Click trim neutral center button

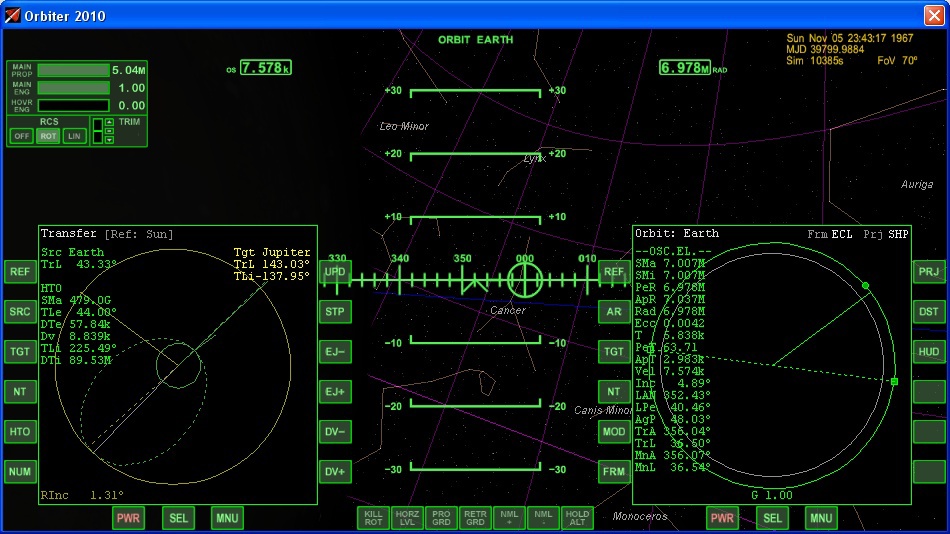pos(109,131)
